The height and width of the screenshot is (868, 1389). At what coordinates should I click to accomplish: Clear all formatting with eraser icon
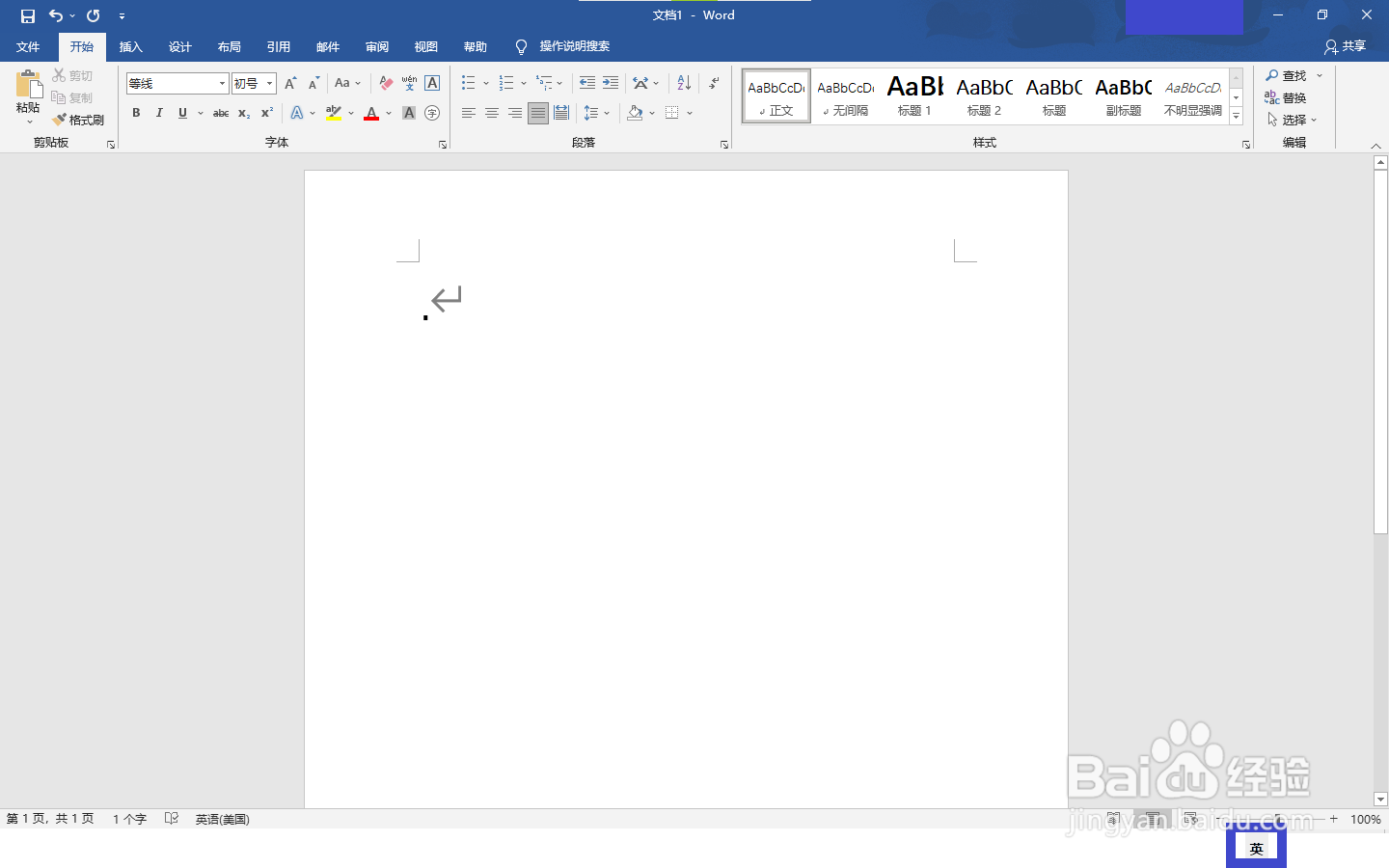pyautogui.click(x=386, y=83)
